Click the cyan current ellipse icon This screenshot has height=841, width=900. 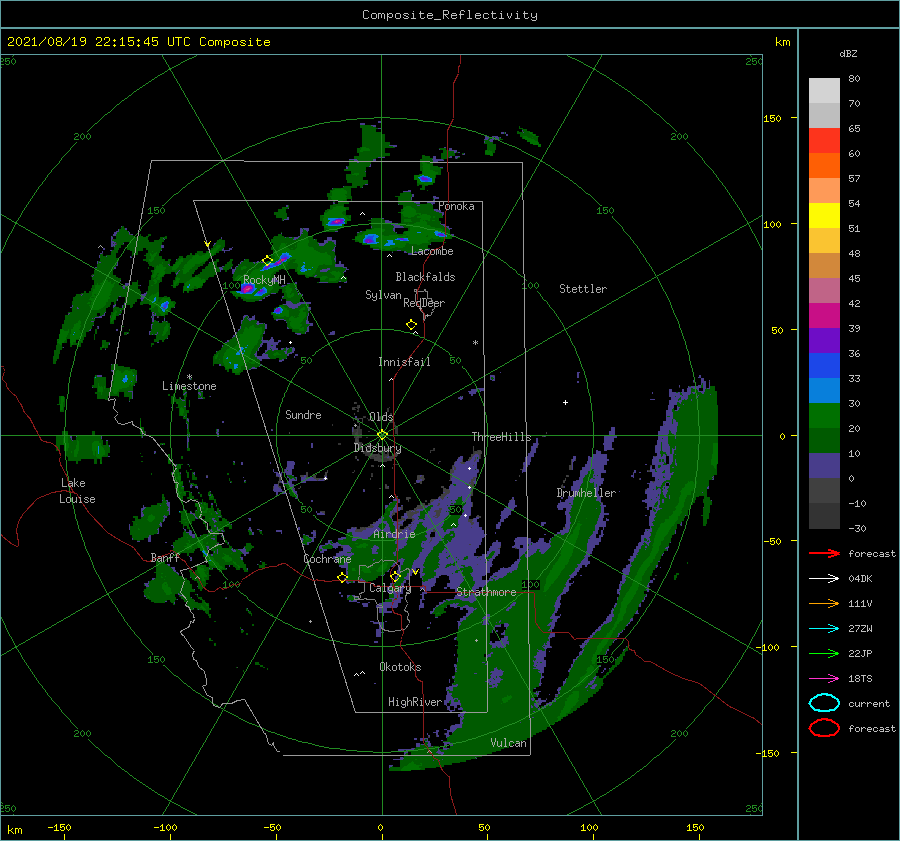[x=824, y=703]
